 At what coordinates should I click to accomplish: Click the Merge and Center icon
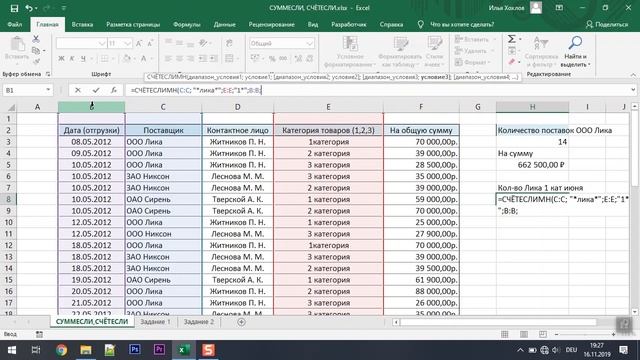(x=229, y=59)
